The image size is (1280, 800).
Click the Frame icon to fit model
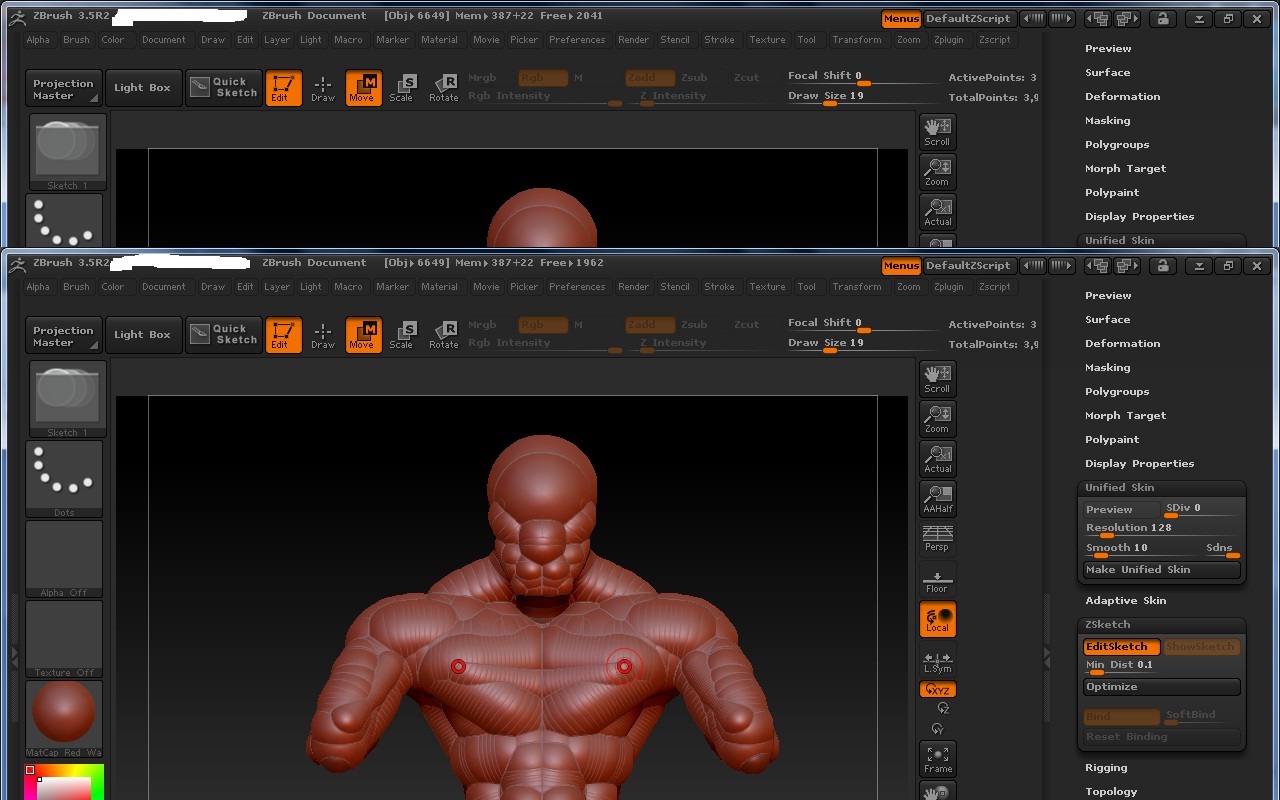(x=937, y=758)
